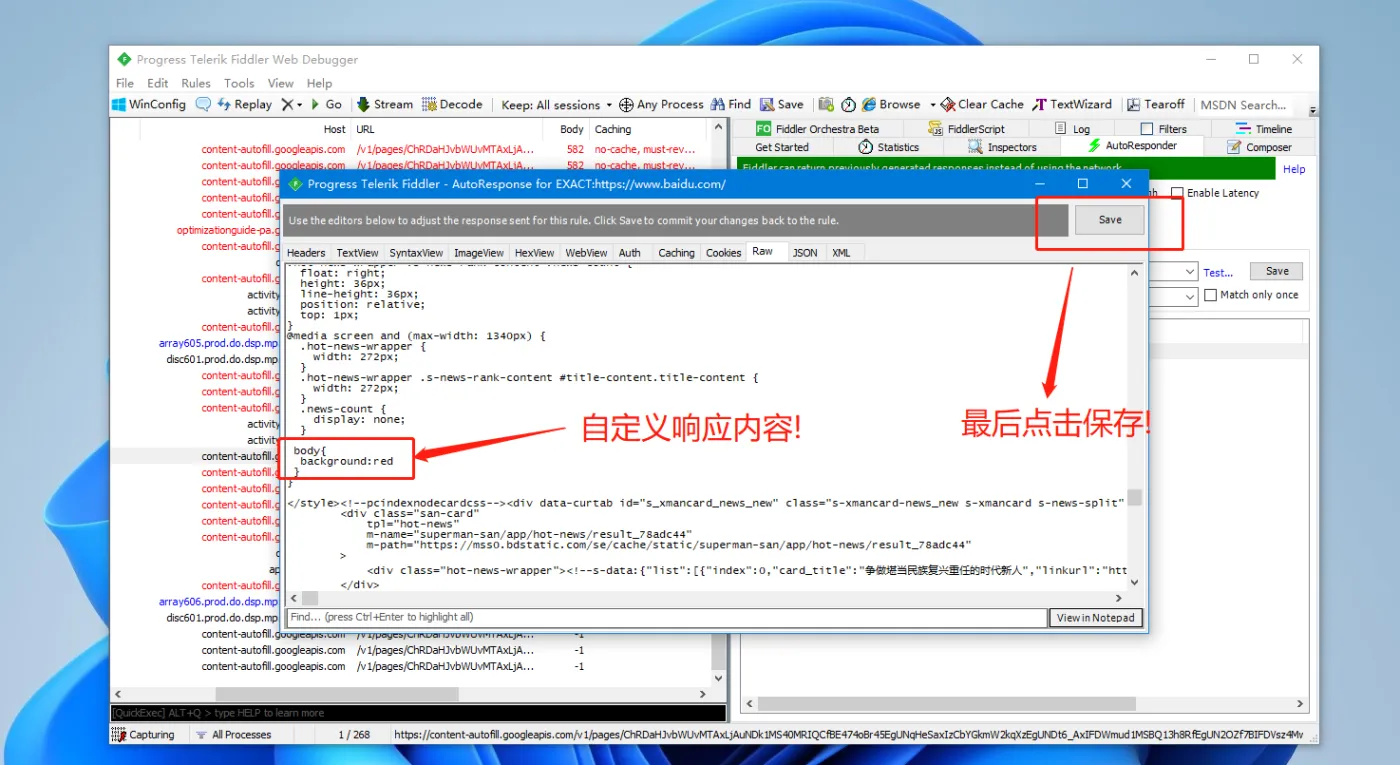Open WinConfig from the toolbar
Image resolution: width=1400 pixels, height=765 pixels.
pos(149,104)
